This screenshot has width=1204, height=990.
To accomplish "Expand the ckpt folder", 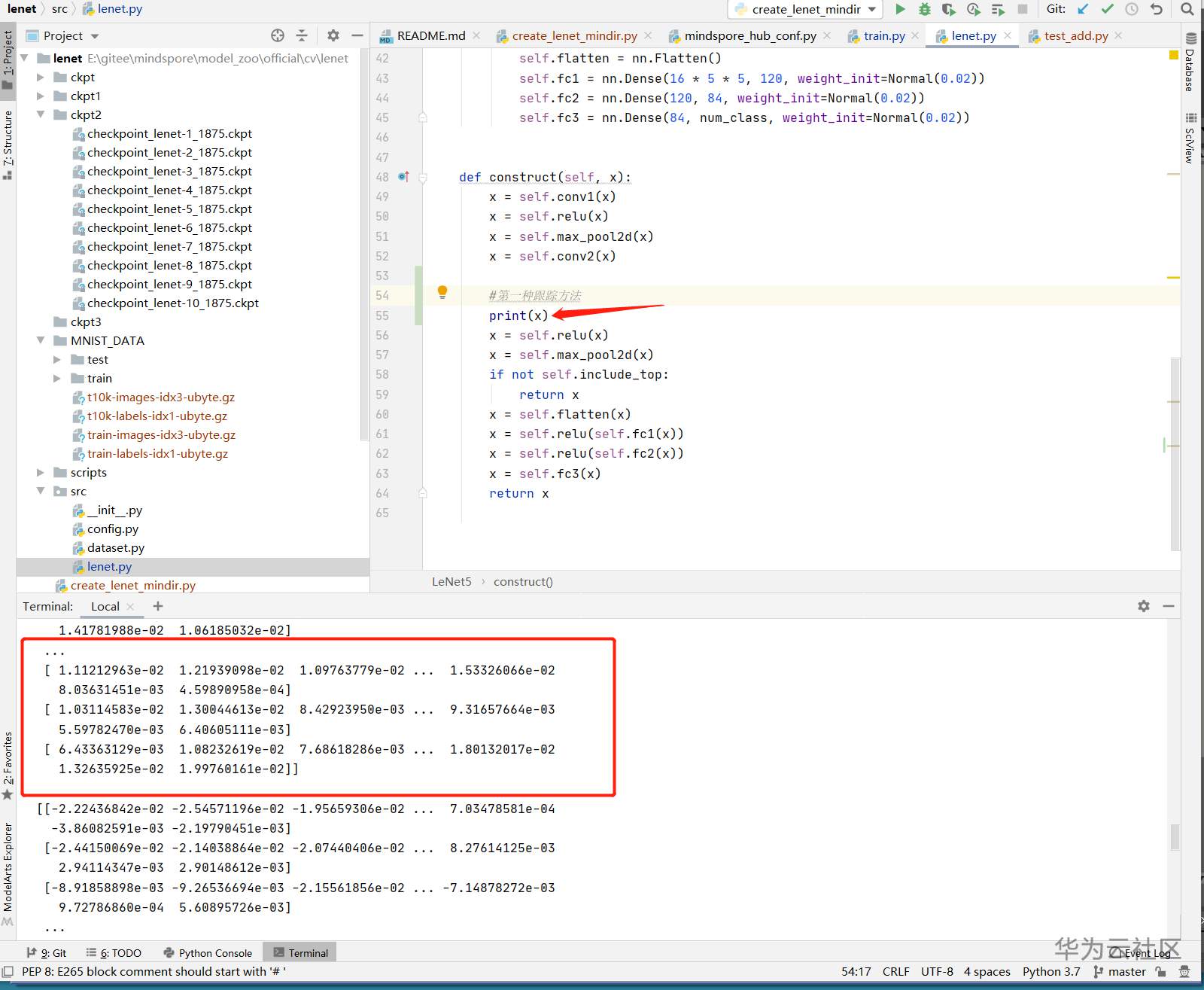I will (x=41, y=77).
